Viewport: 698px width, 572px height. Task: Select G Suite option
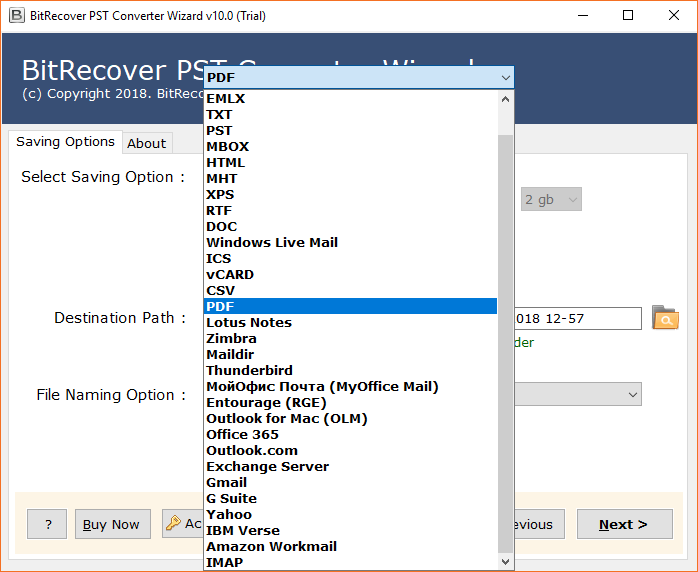[350, 499]
